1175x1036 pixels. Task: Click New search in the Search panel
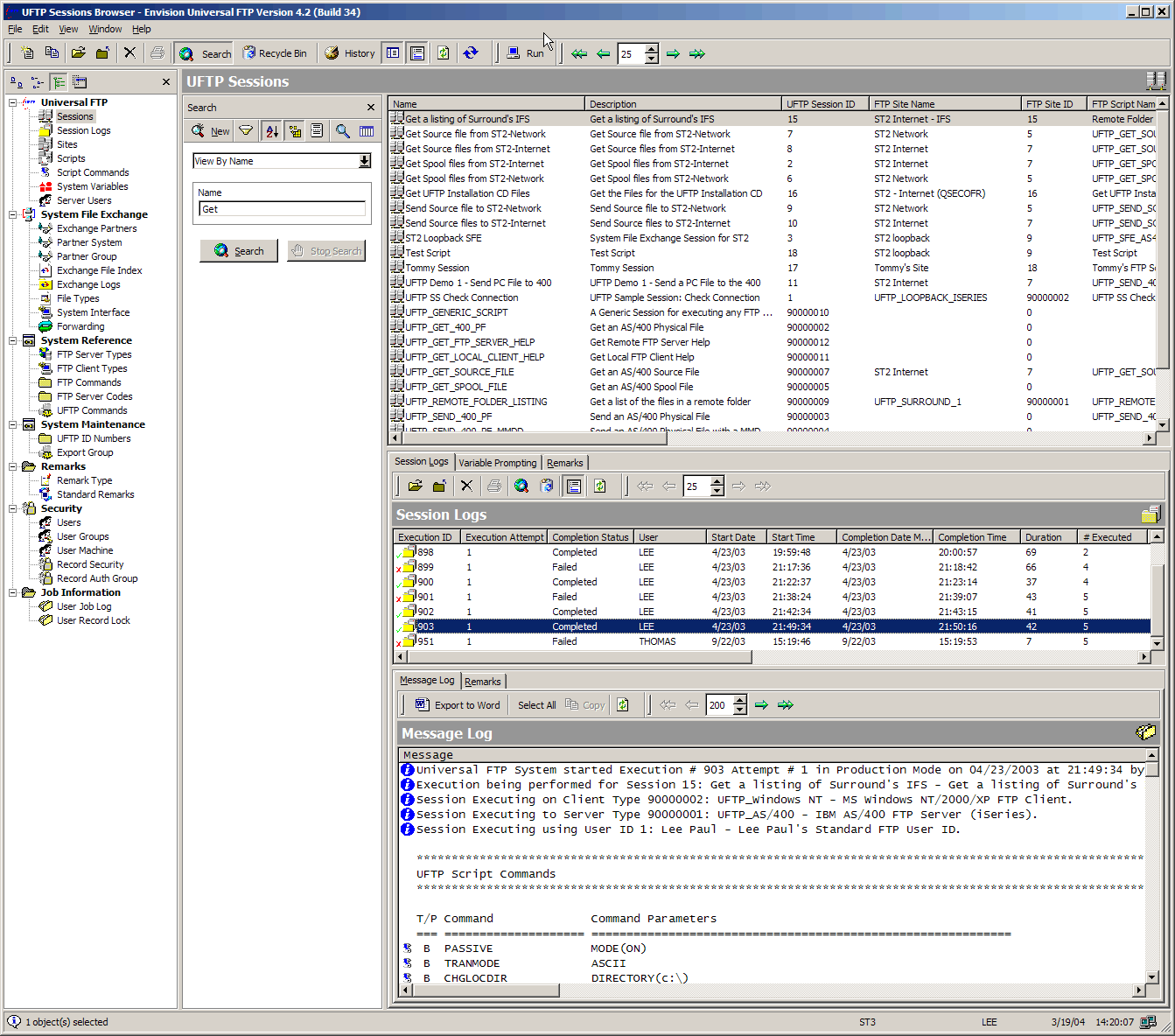[211, 131]
